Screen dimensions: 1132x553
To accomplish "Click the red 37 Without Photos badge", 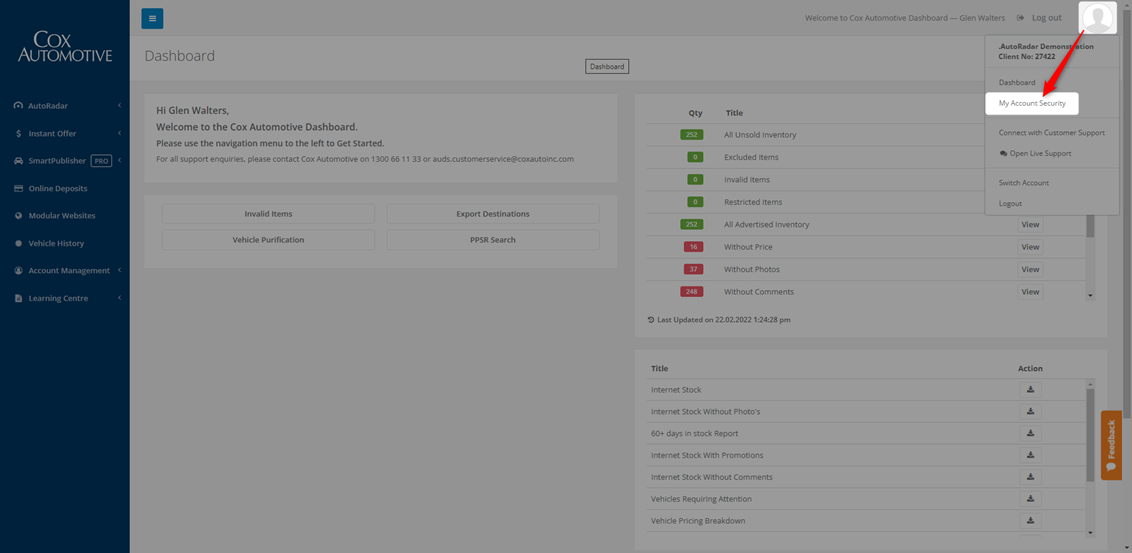I will 693,269.
